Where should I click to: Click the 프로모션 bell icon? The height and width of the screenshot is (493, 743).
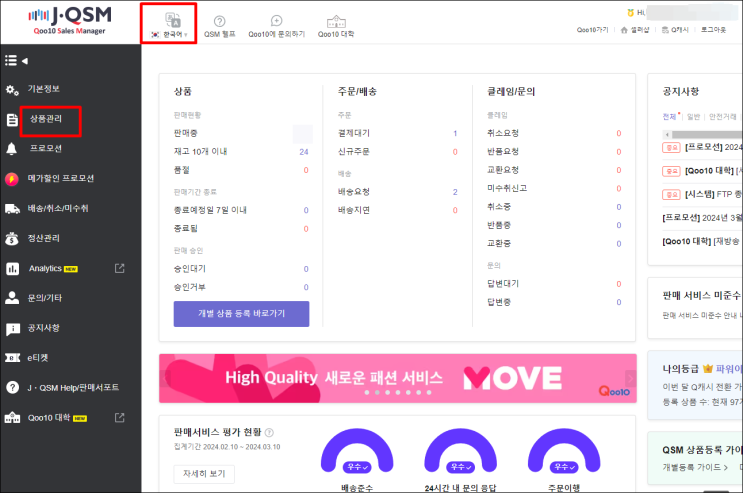point(11,149)
